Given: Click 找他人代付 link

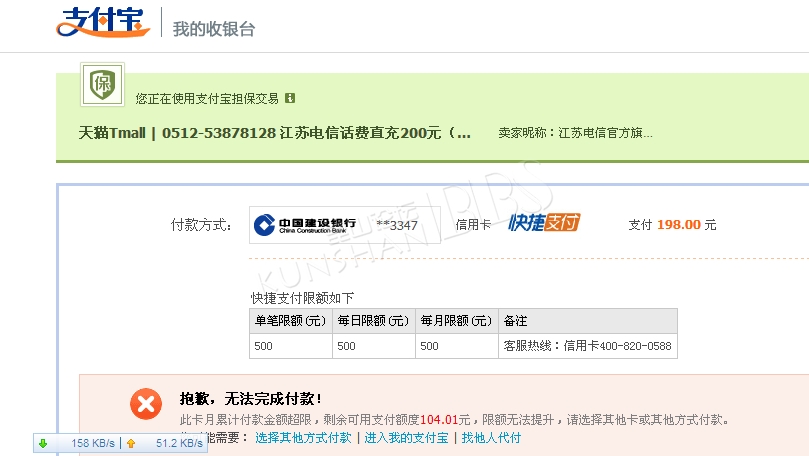Looking at the screenshot, I should pyautogui.click(x=491, y=438).
